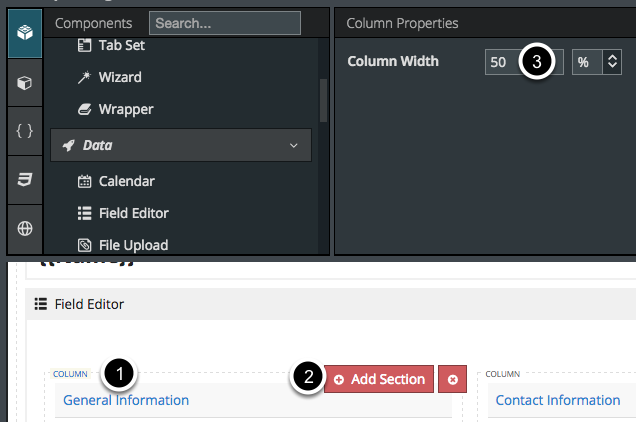636x434 pixels.
Task: Select the Wrapper component
Action: [x=125, y=109]
